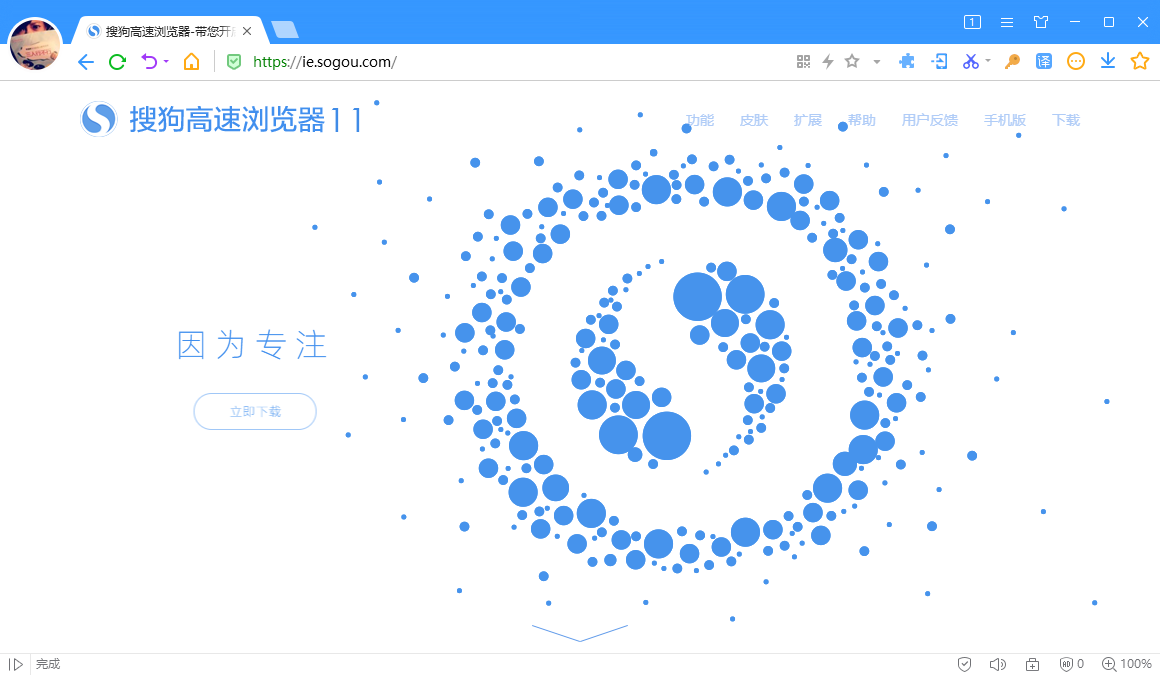Screen dimensions: 1160x675
Task: Open the orange chat bubble icon
Action: tap(1076, 61)
